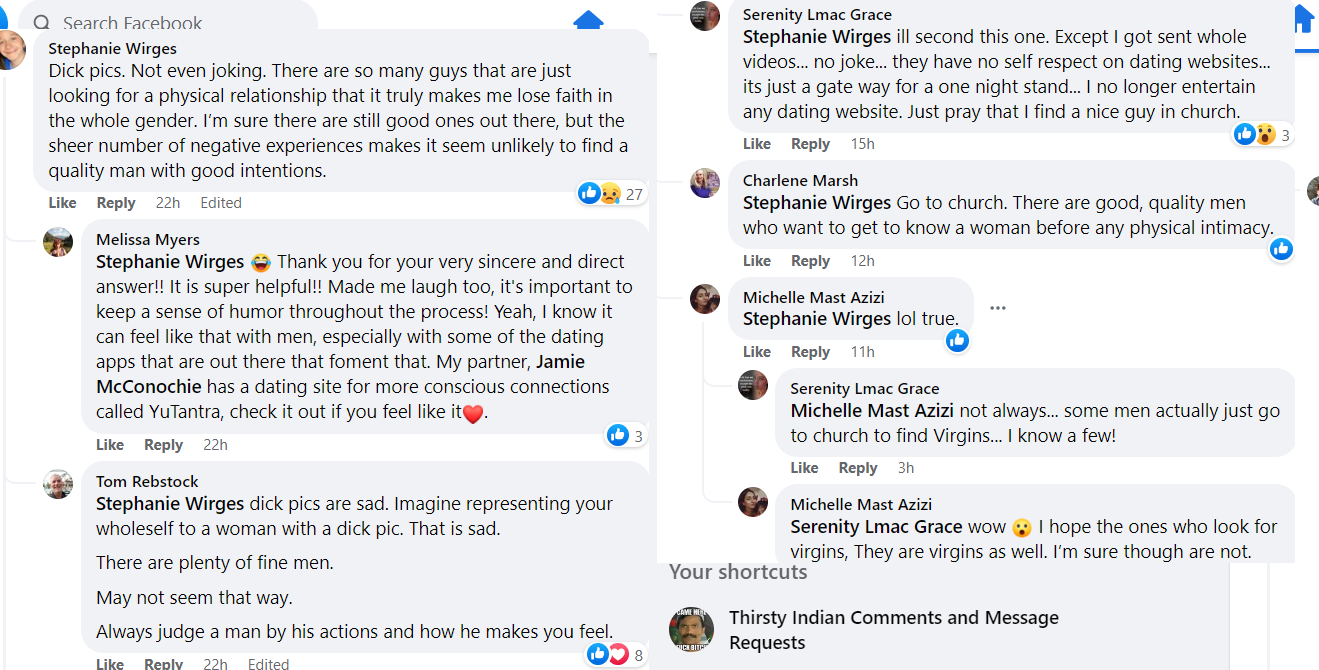Reply to Melissa Myers' comment
This screenshot has width=1319, height=670.
tap(163, 445)
